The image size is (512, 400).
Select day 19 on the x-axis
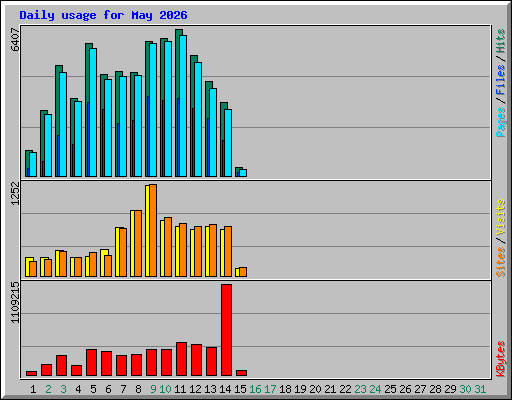coord(300,389)
